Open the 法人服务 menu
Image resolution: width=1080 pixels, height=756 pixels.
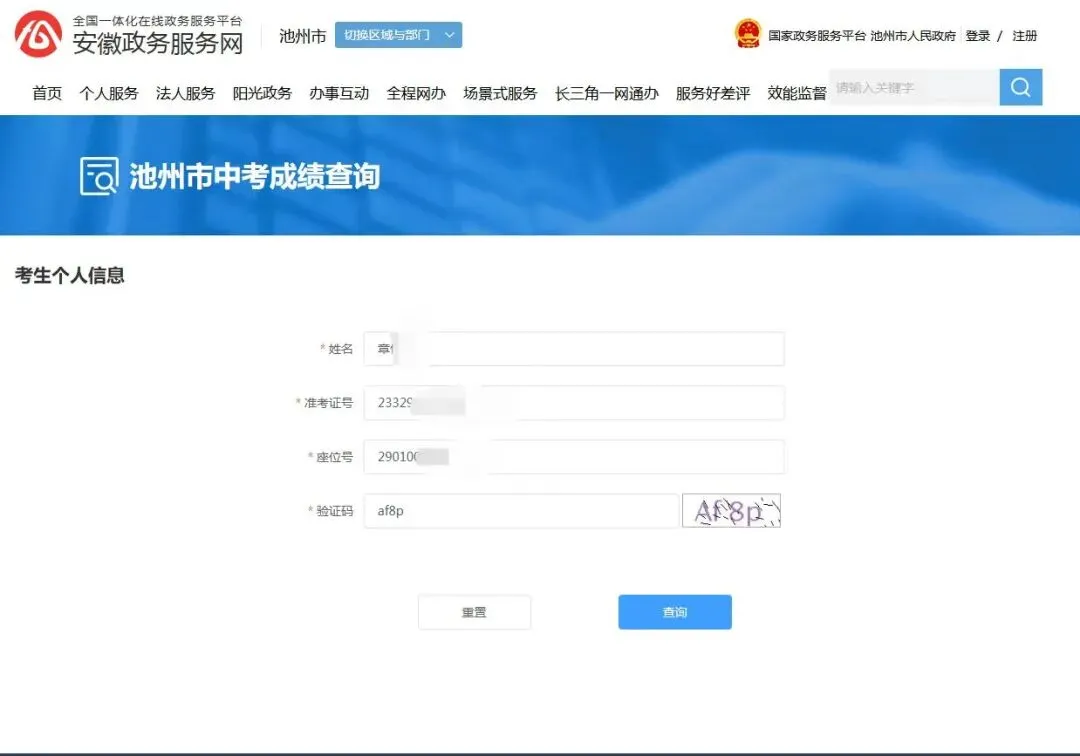[x=185, y=93]
